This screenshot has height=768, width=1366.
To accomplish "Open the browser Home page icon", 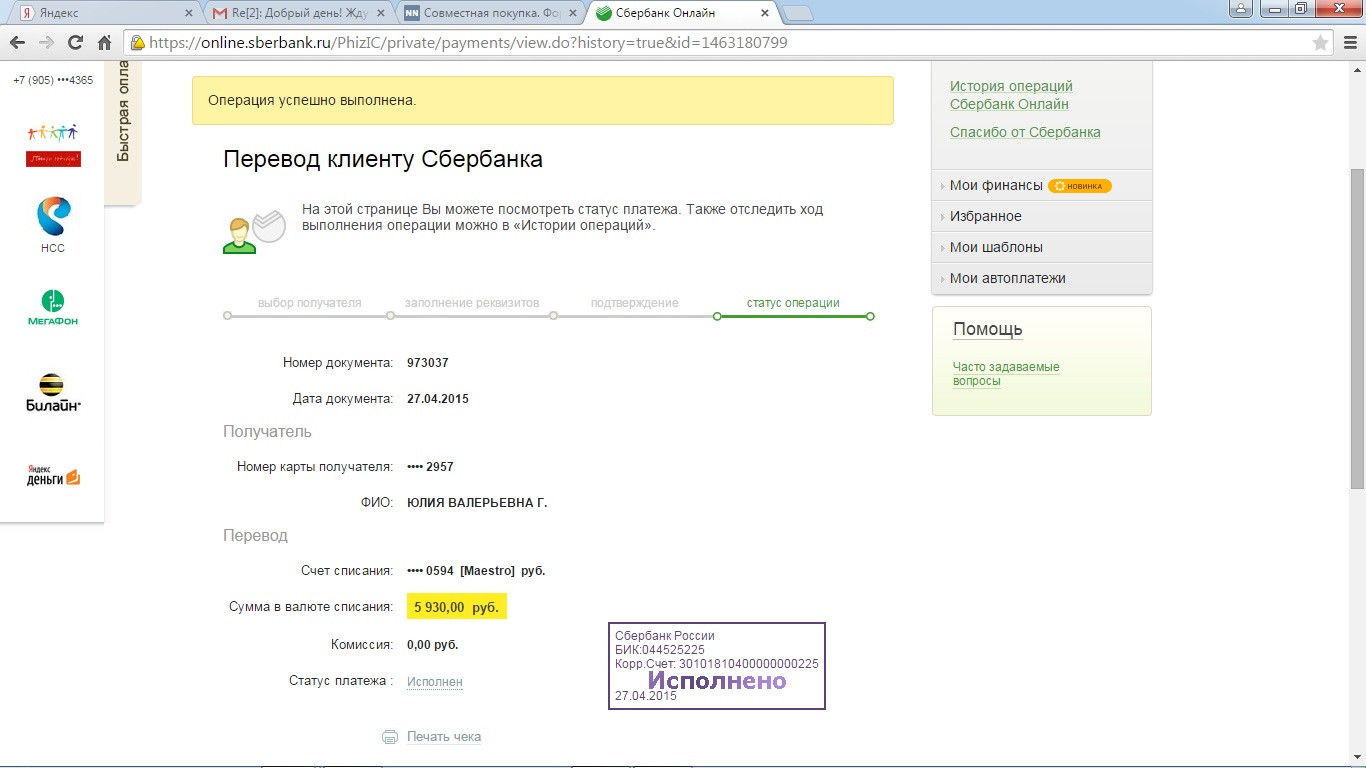I will click(104, 43).
